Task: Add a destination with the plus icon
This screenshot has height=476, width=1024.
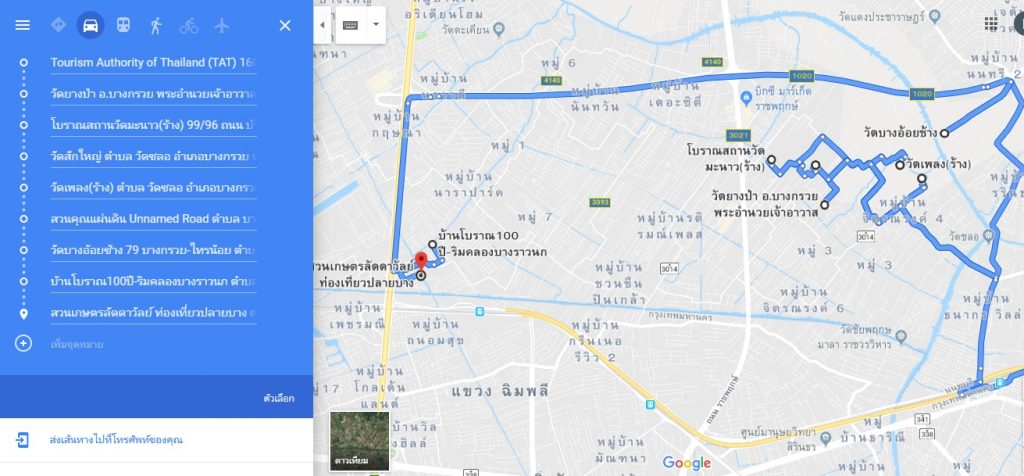Action: (24, 343)
